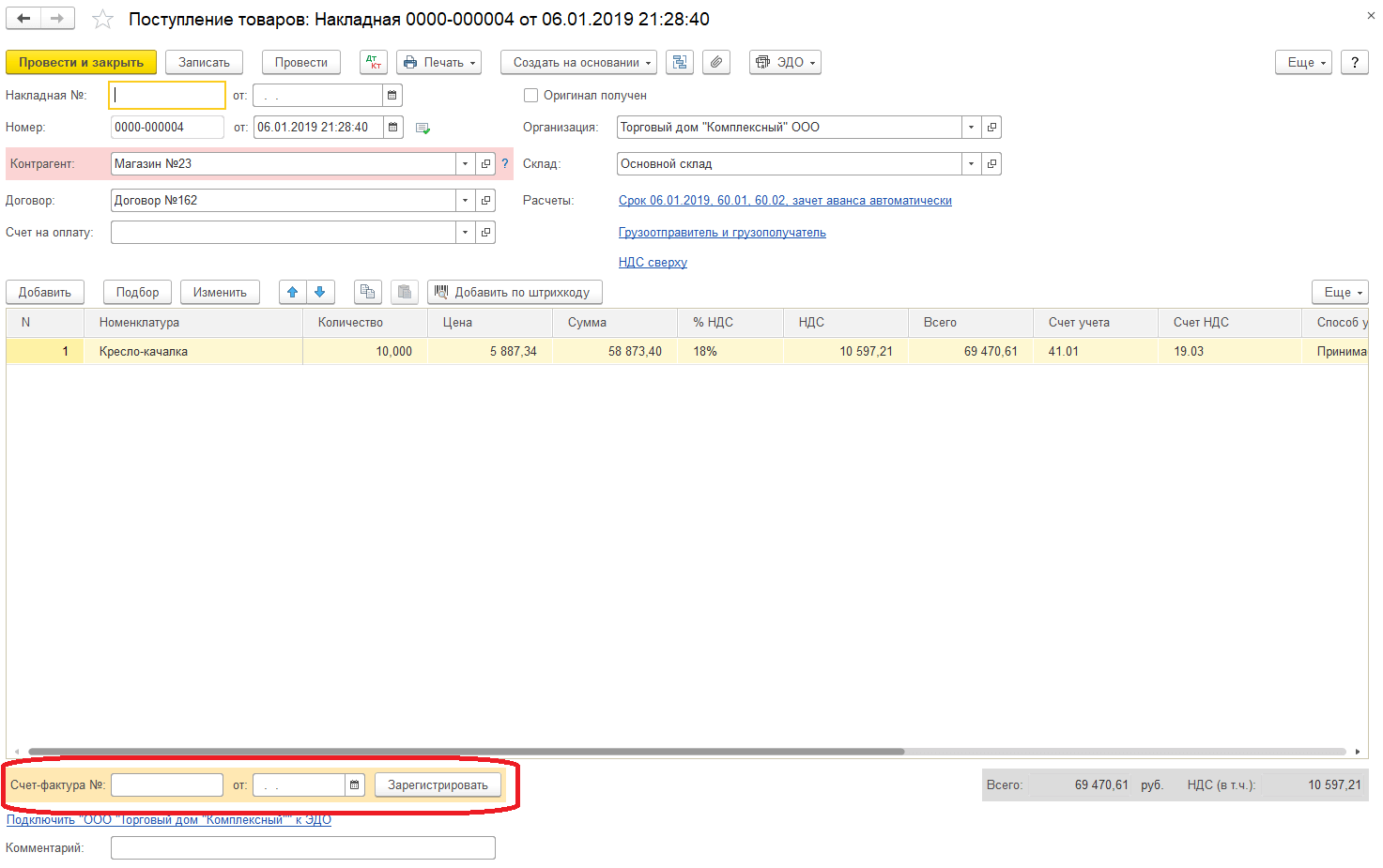
Task: Copy rows with the copy icon
Action: [x=368, y=293]
